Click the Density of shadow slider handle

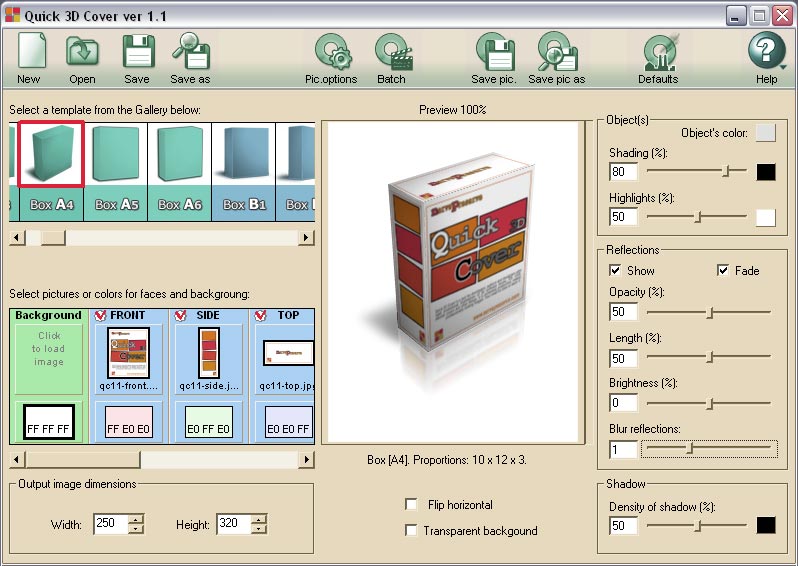[698, 525]
